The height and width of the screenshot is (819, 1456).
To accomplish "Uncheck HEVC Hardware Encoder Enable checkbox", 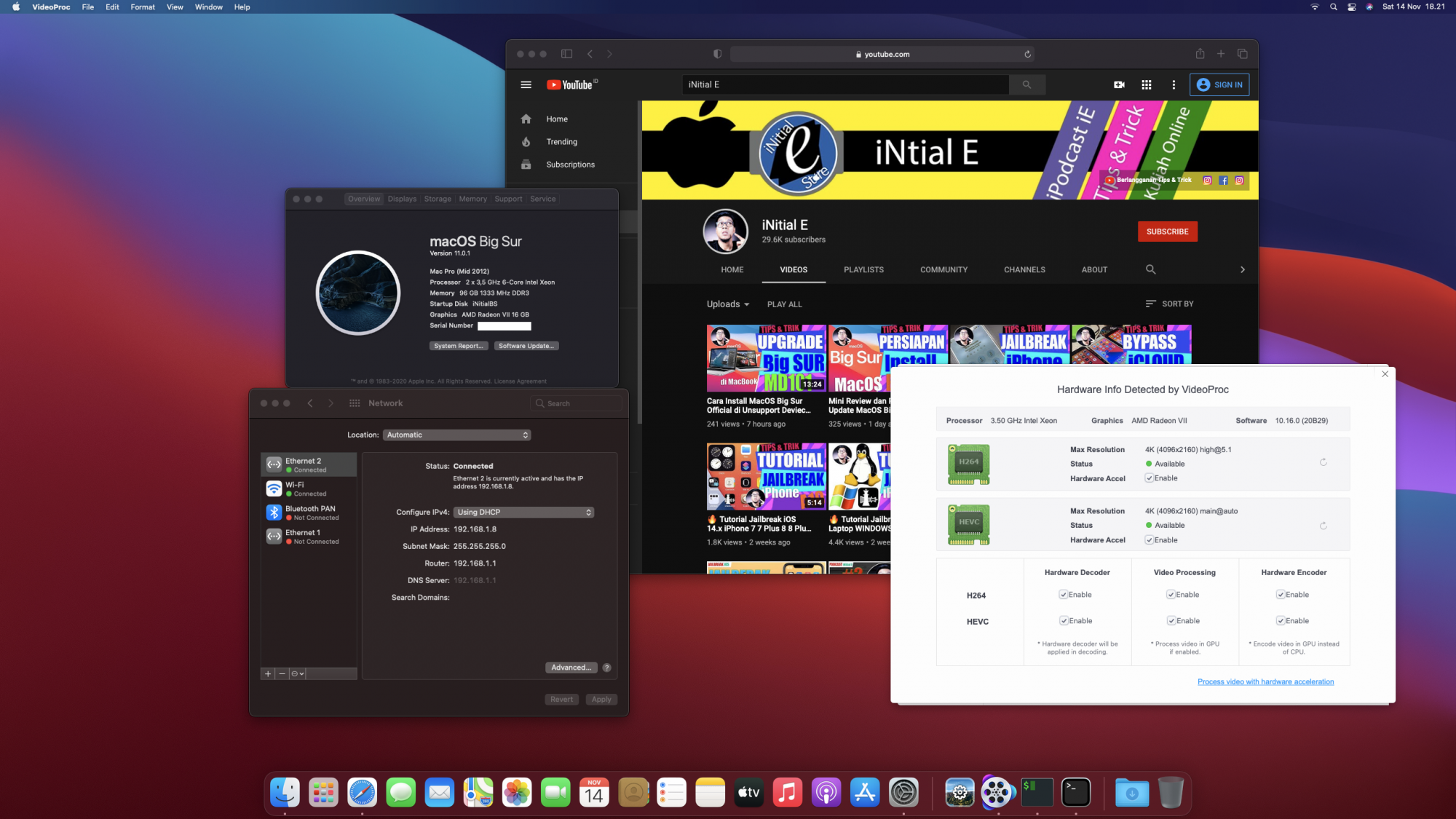I will [1281, 621].
